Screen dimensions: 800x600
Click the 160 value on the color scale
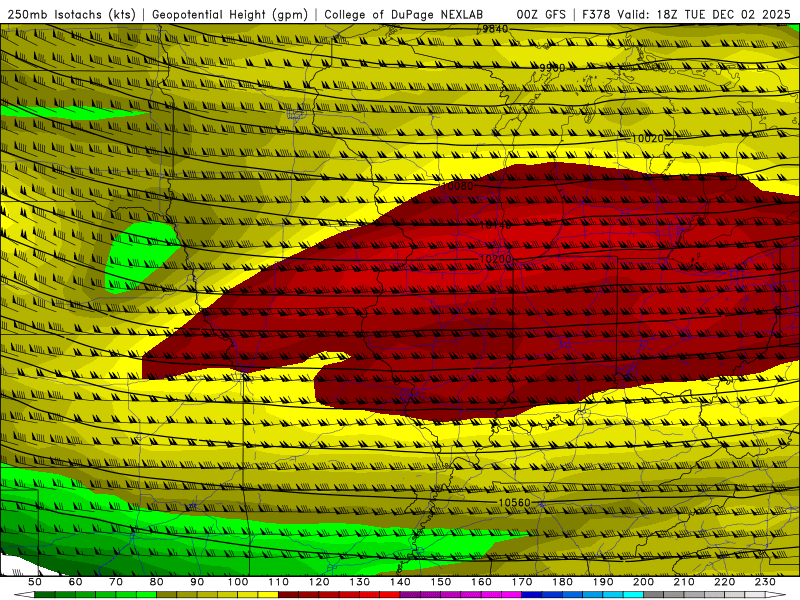coord(481,582)
